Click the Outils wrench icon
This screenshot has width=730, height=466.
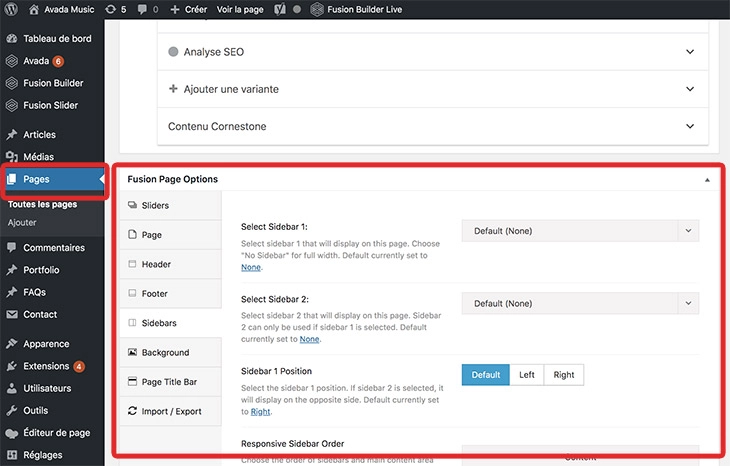click(x=12, y=411)
